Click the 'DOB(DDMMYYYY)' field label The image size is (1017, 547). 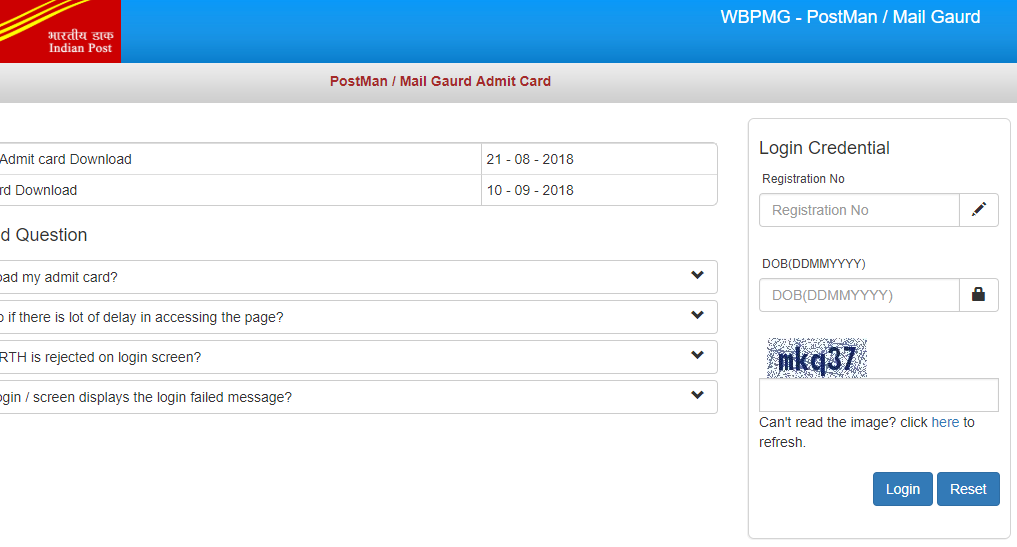click(813, 263)
